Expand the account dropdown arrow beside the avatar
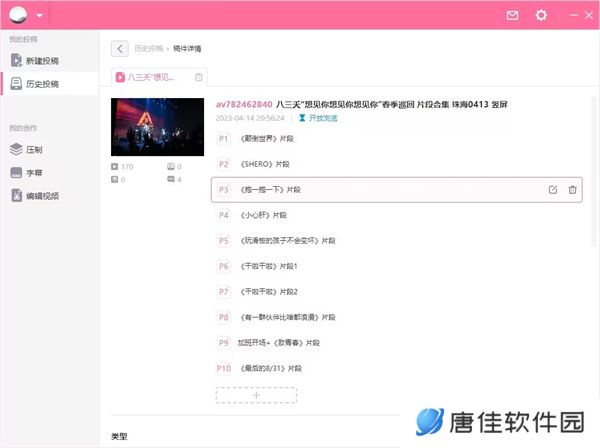The width and height of the screenshot is (600, 448). (39, 16)
